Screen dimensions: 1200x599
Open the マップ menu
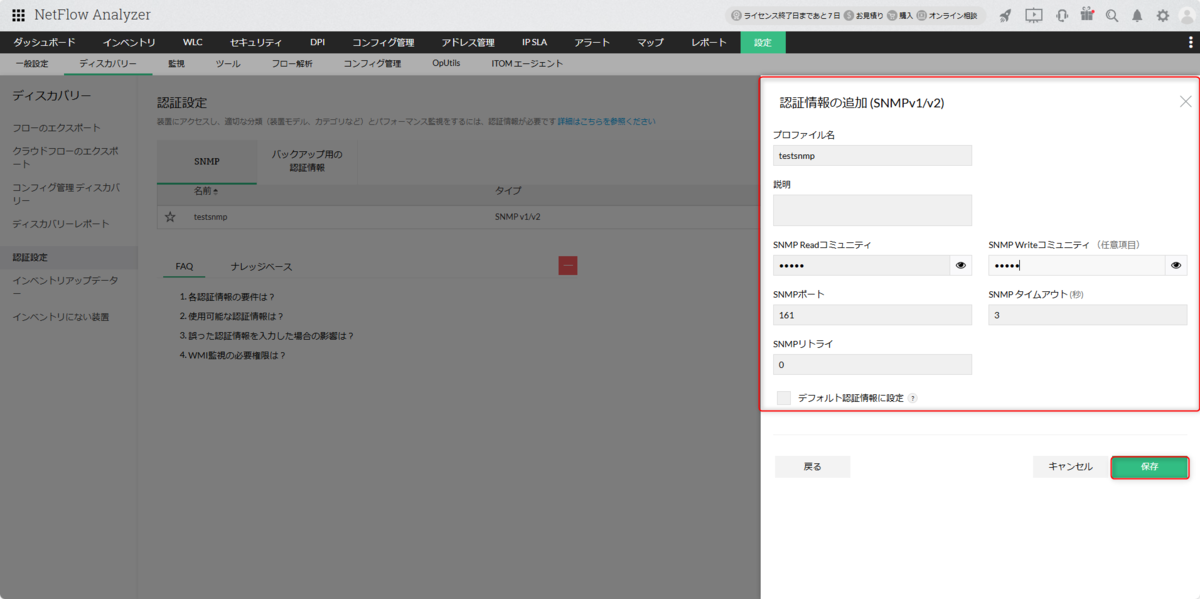pyautogui.click(x=650, y=42)
